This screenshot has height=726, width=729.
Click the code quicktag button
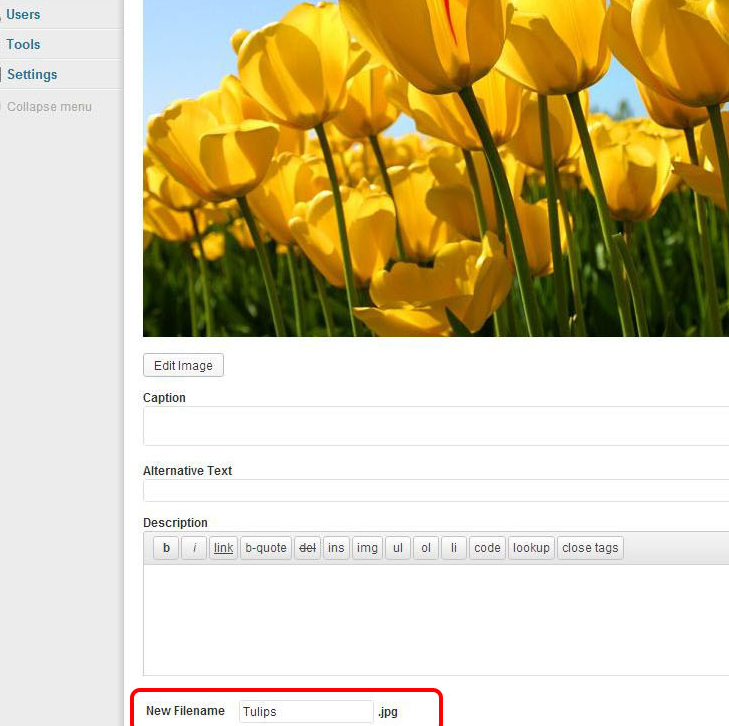coord(487,548)
